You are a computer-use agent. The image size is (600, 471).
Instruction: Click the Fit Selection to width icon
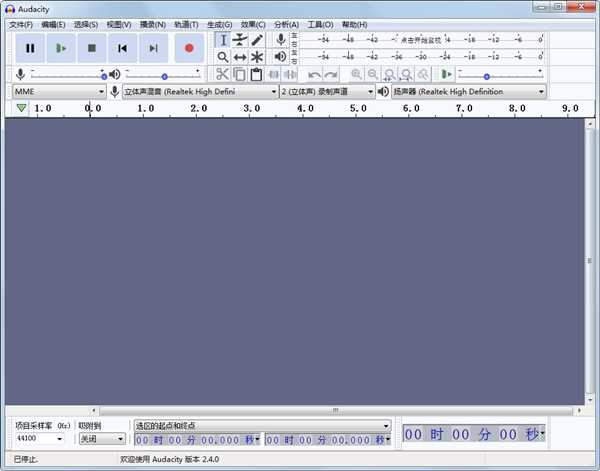(x=390, y=74)
